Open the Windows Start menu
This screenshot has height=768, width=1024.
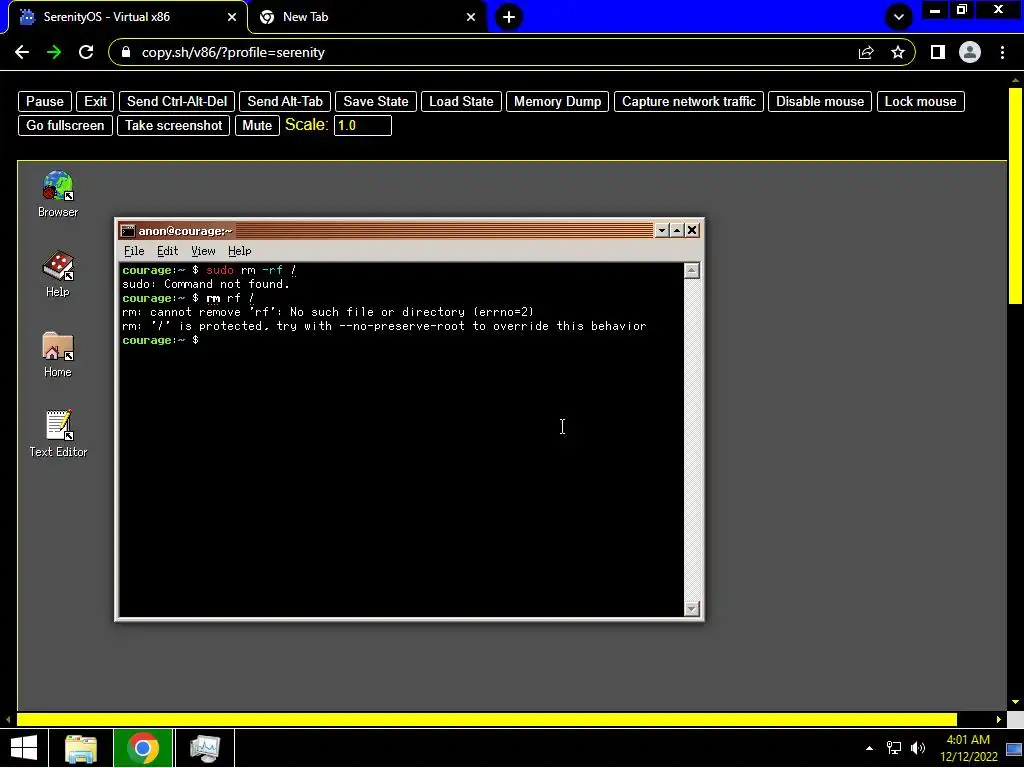point(24,748)
